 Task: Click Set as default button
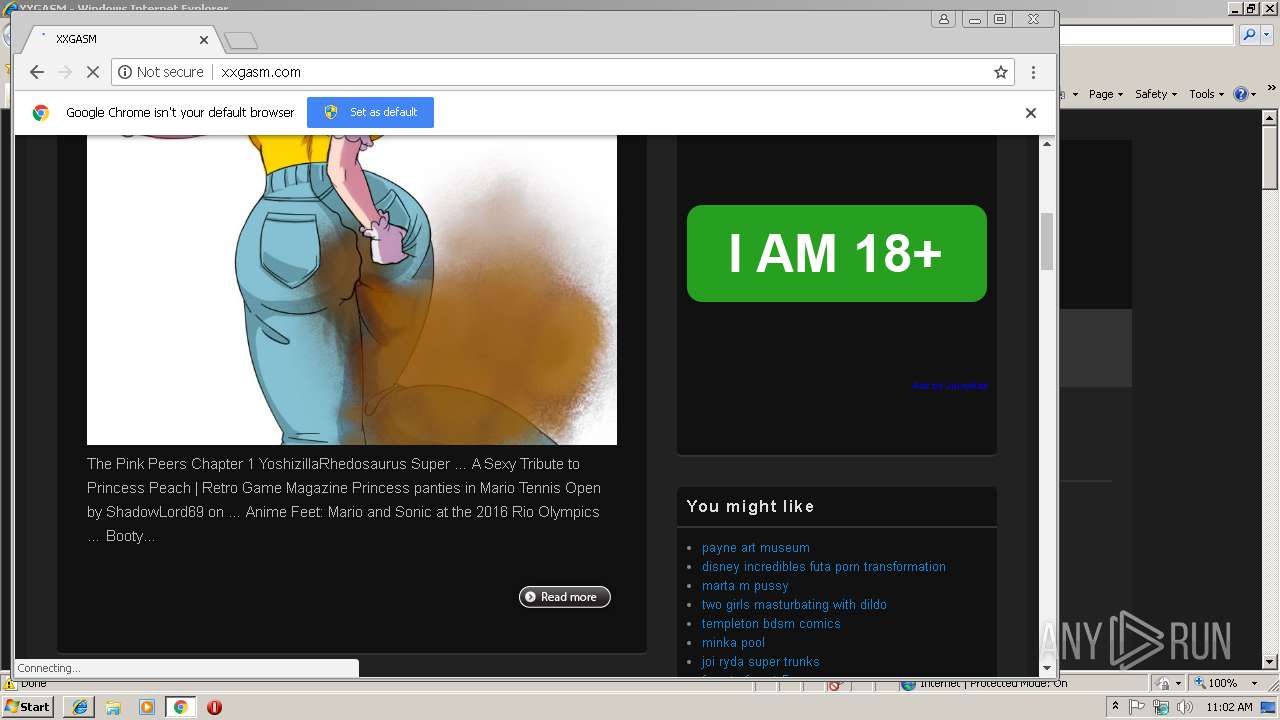coord(370,112)
